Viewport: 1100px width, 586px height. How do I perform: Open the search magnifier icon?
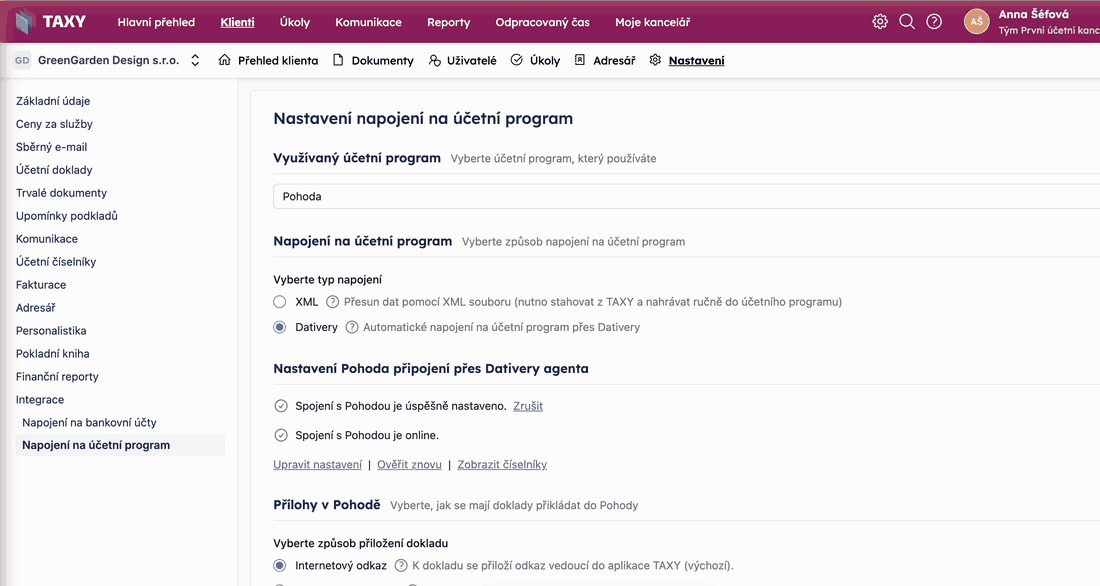(x=907, y=22)
